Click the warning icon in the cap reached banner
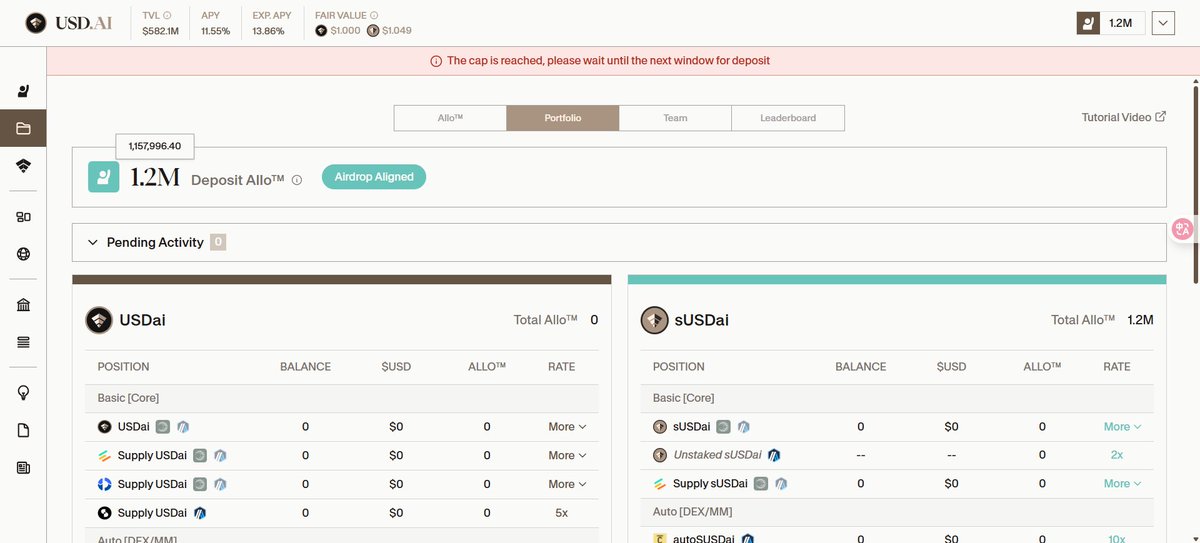 click(x=436, y=61)
